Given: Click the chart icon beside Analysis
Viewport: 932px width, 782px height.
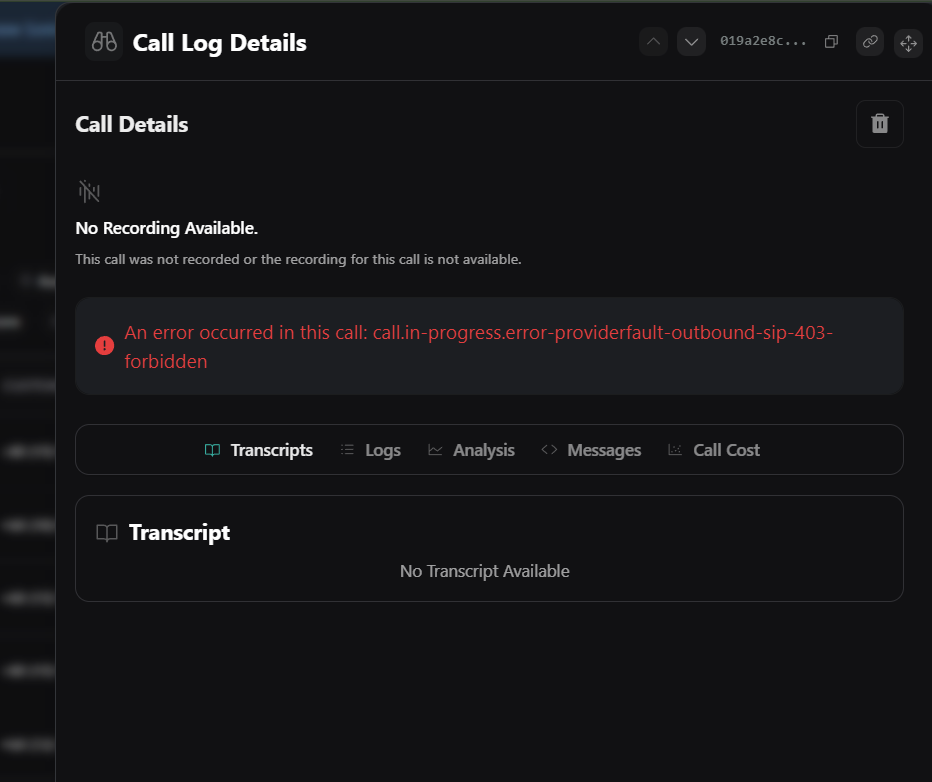Looking at the screenshot, I should (x=436, y=450).
